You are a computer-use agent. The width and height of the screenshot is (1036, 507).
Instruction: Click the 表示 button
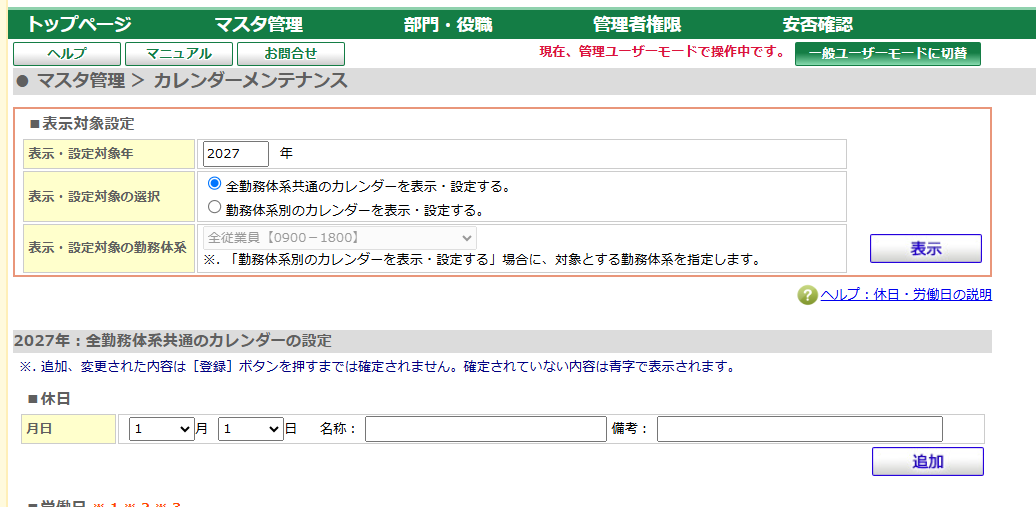point(926,249)
